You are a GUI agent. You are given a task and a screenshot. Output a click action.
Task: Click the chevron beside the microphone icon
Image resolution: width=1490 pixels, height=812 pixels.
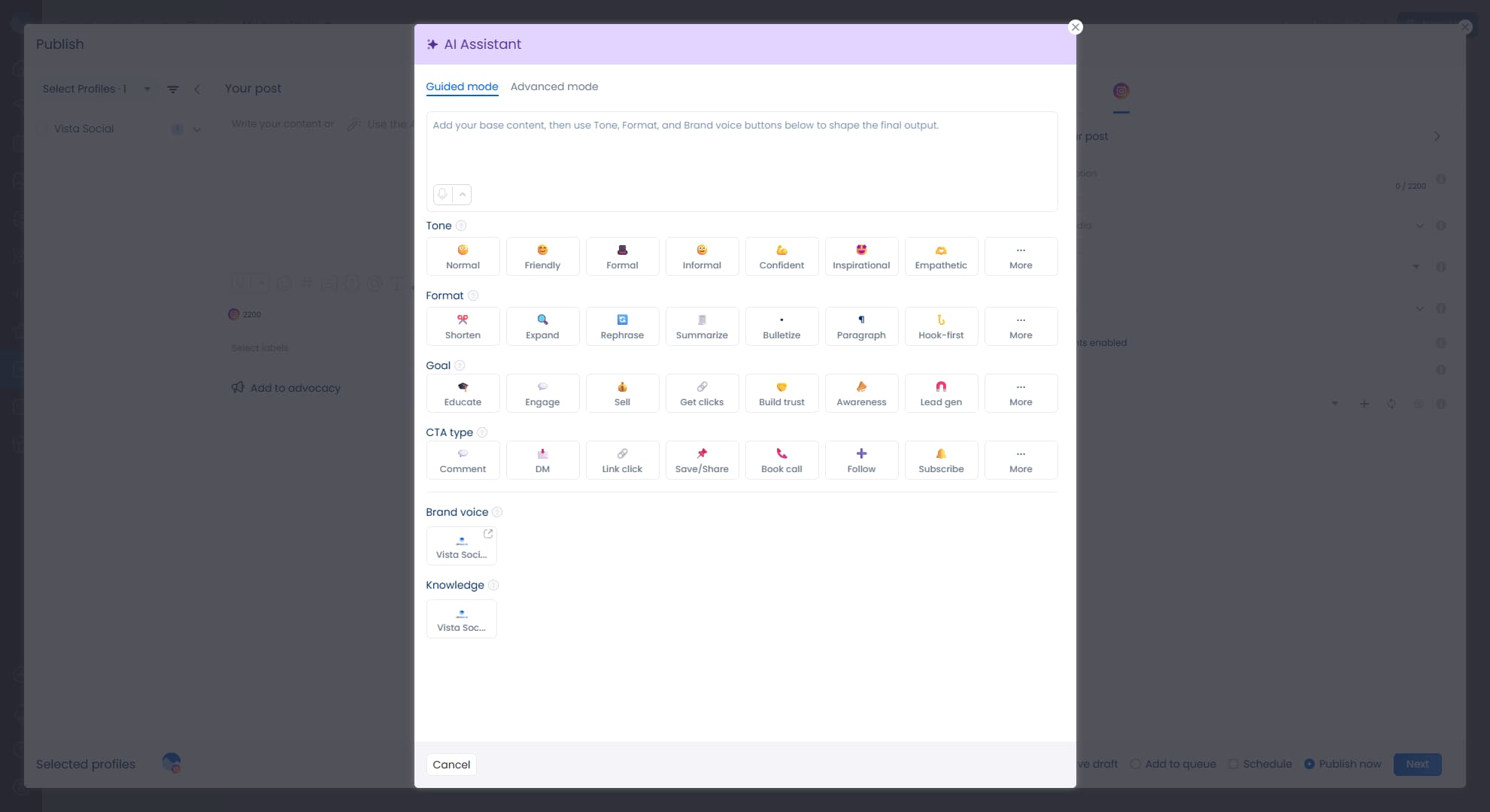[x=462, y=195]
